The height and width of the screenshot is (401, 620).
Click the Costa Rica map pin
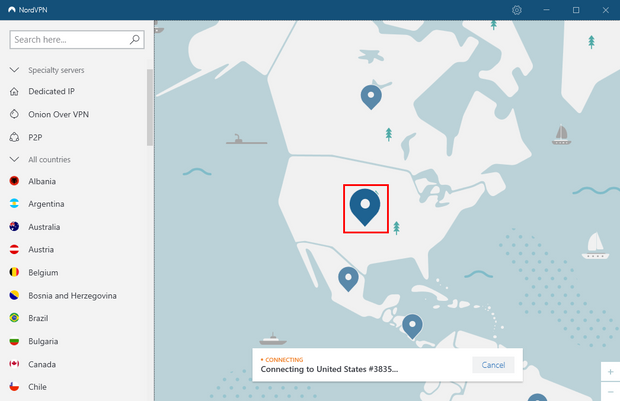(x=412, y=327)
